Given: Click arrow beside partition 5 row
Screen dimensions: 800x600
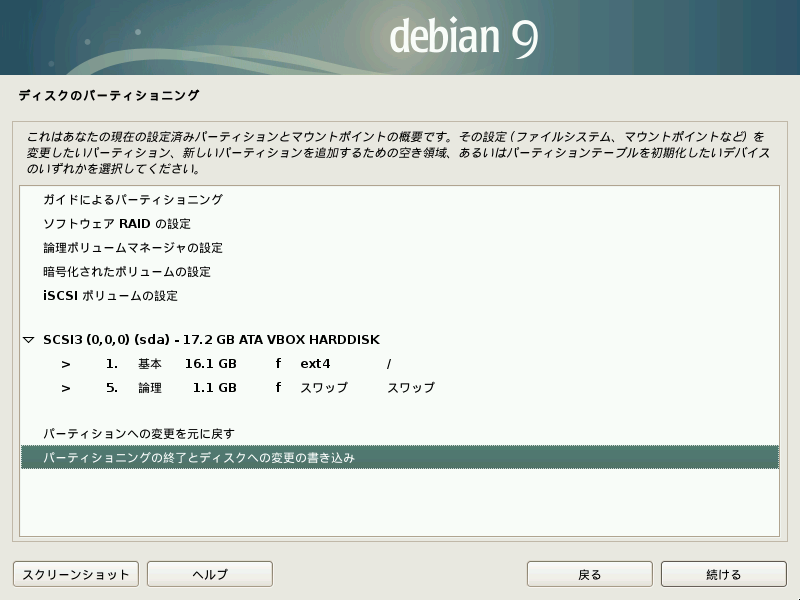Looking at the screenshot, I should pos(65,388).
